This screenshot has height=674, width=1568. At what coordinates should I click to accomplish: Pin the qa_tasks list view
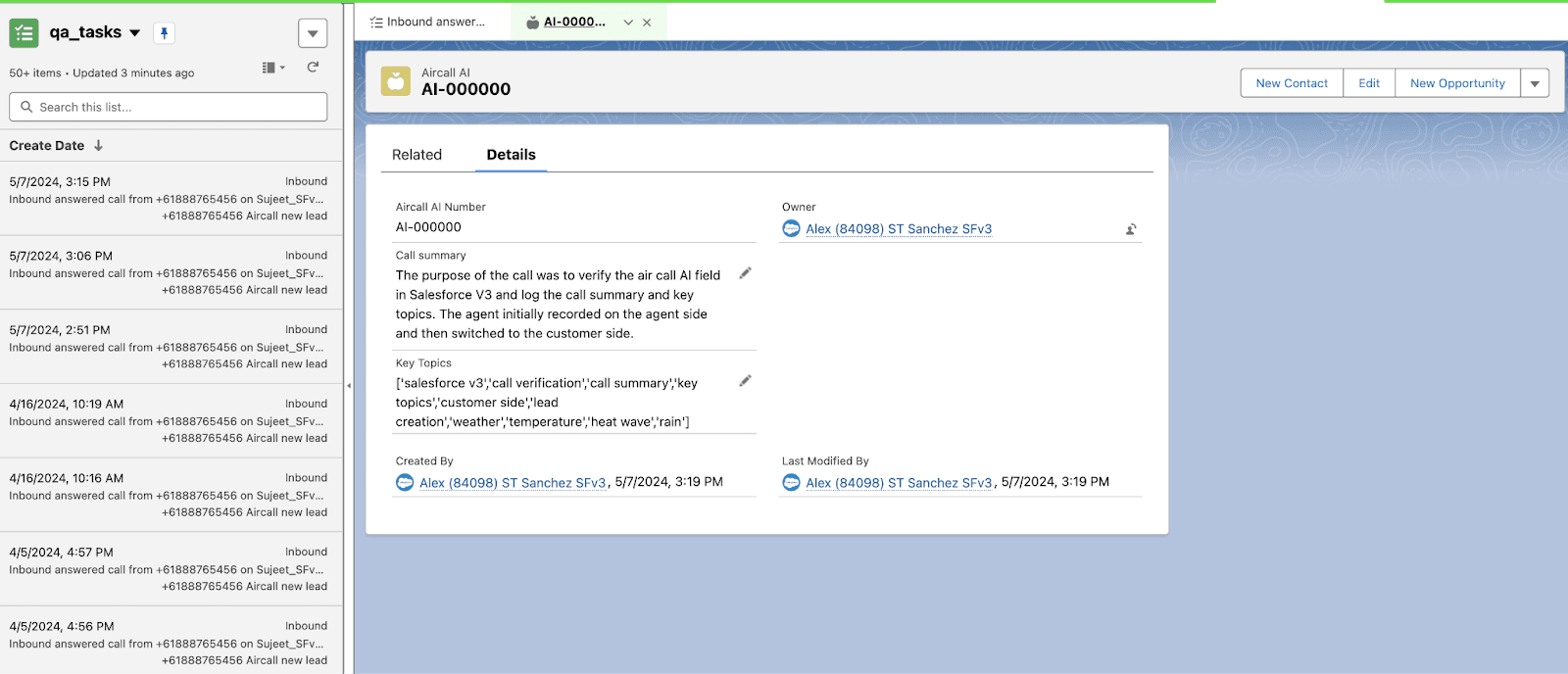165,33
